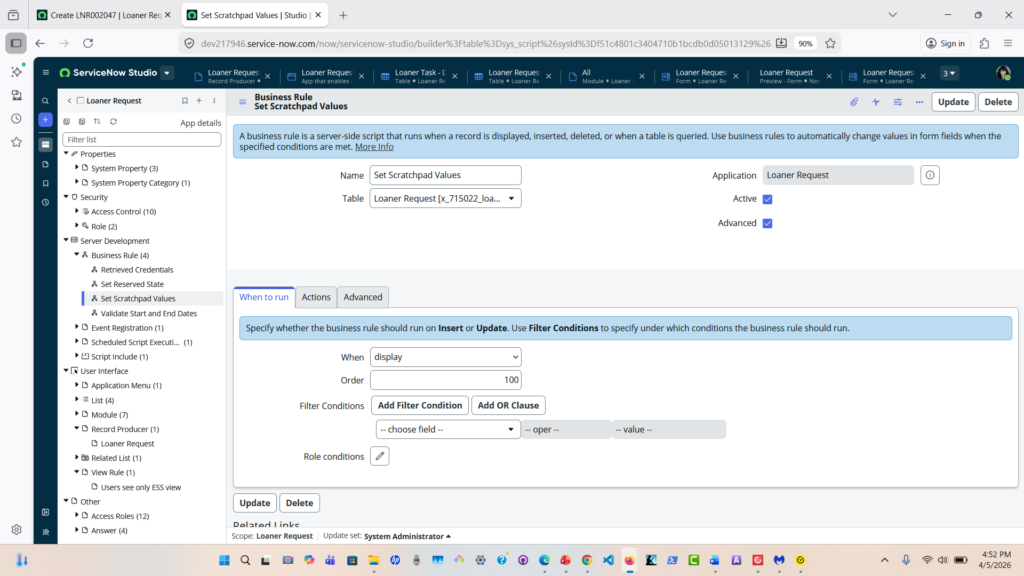Switch to the Advanced tab
This screenshot has width=1024, height=576.
click(x=363, y=297)
